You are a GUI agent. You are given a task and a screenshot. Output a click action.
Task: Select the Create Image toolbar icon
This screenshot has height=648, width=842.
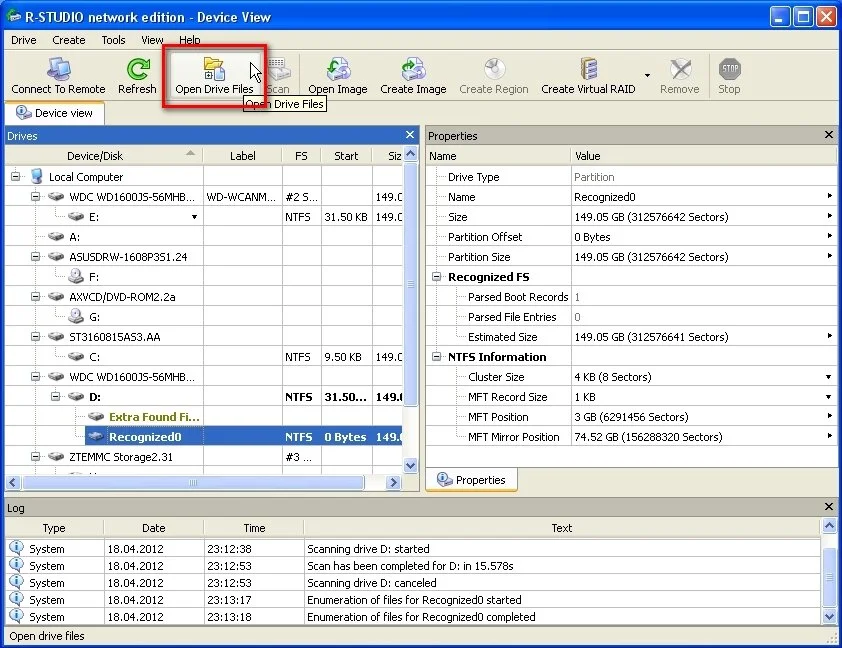click(413, 70)
